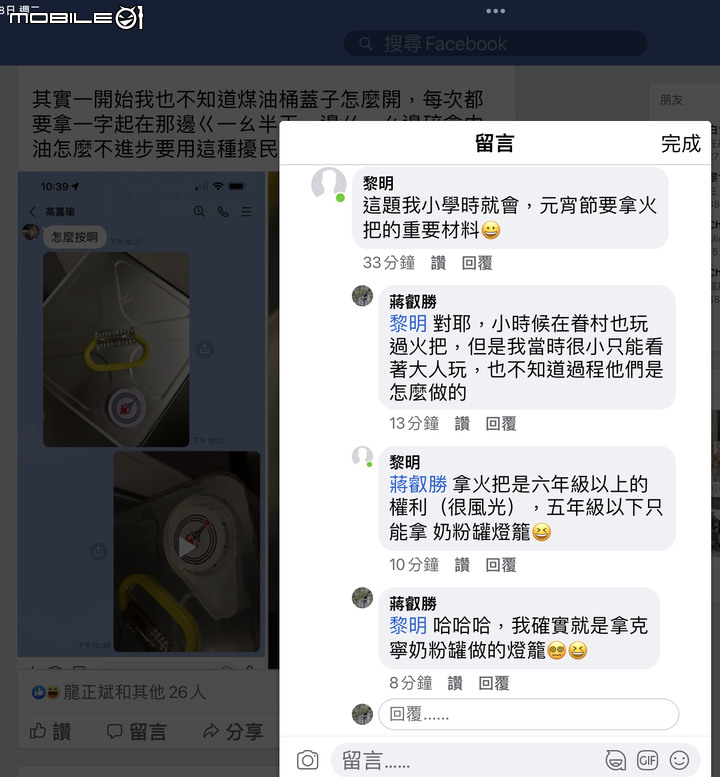Viewport: 720px width, 777px height.
Task: Click the blue 蔣叡勝 mention link
Action: click(x=418, y=484)
